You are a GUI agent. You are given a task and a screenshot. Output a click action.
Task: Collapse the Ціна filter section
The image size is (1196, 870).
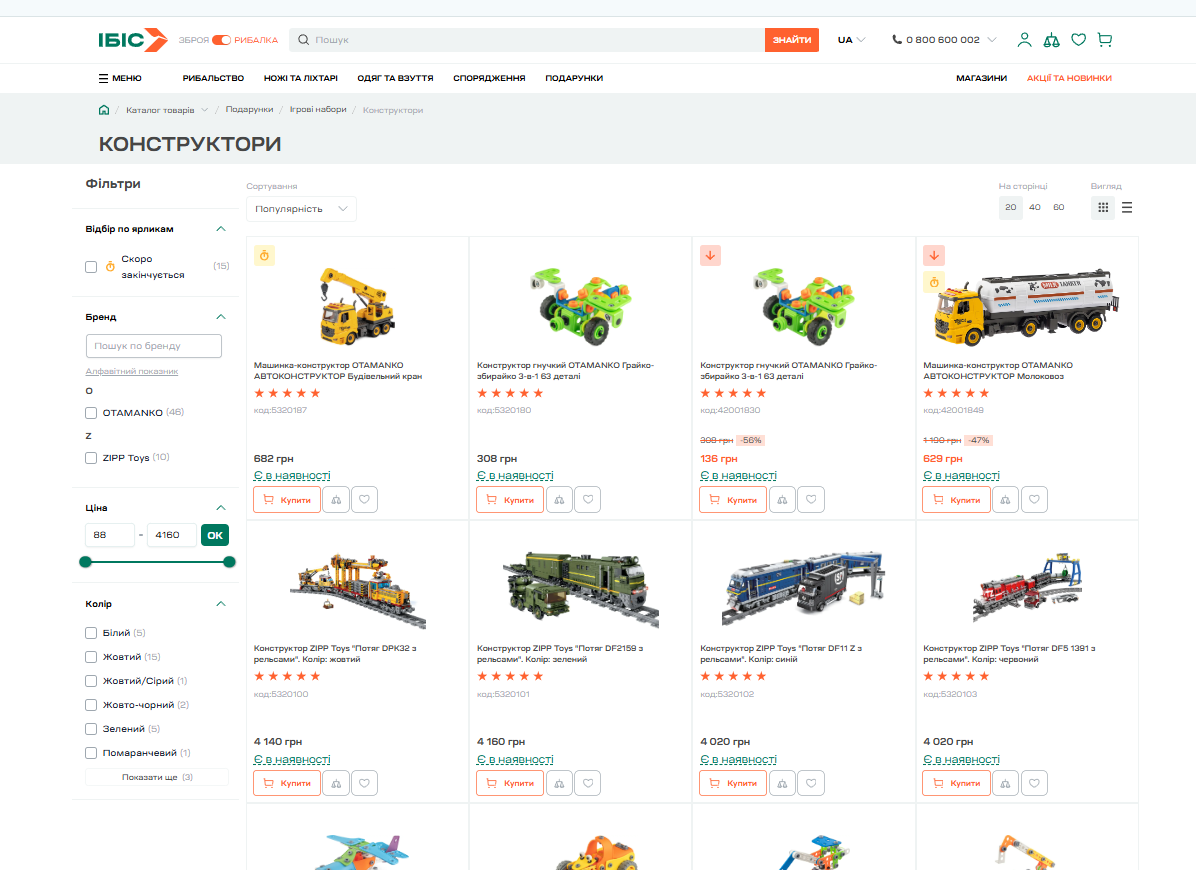[220, 508]
